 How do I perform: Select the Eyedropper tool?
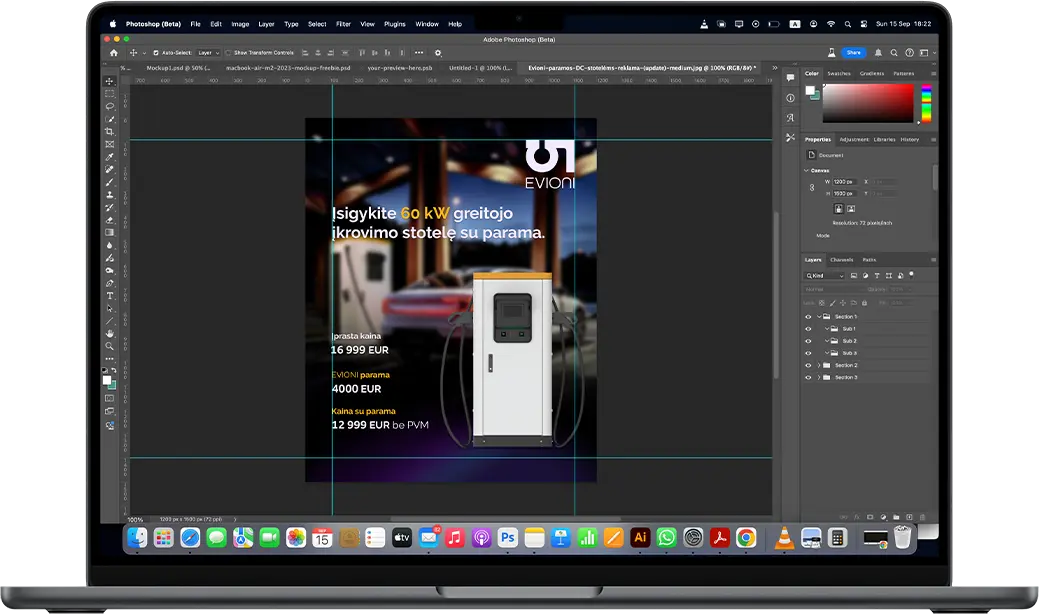coord(110,157)
